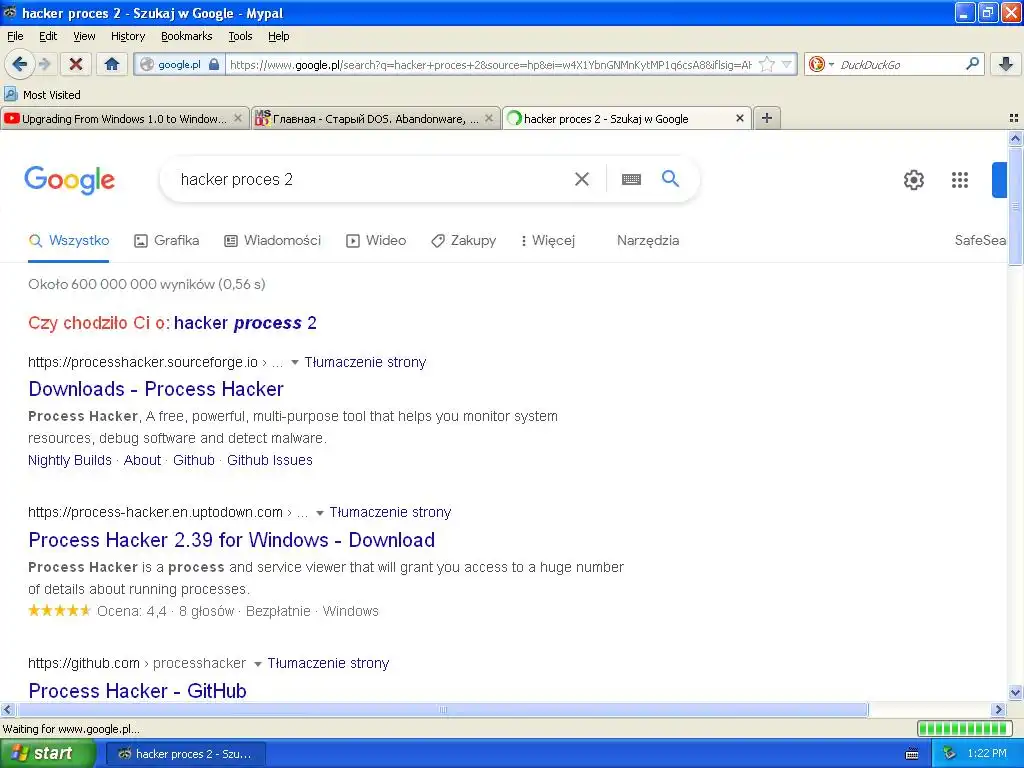This screenshot has width=1024, height=768.
Task: Switch to the Zakupy results tab
Action: pyautogui.click(x=464, y=240)
